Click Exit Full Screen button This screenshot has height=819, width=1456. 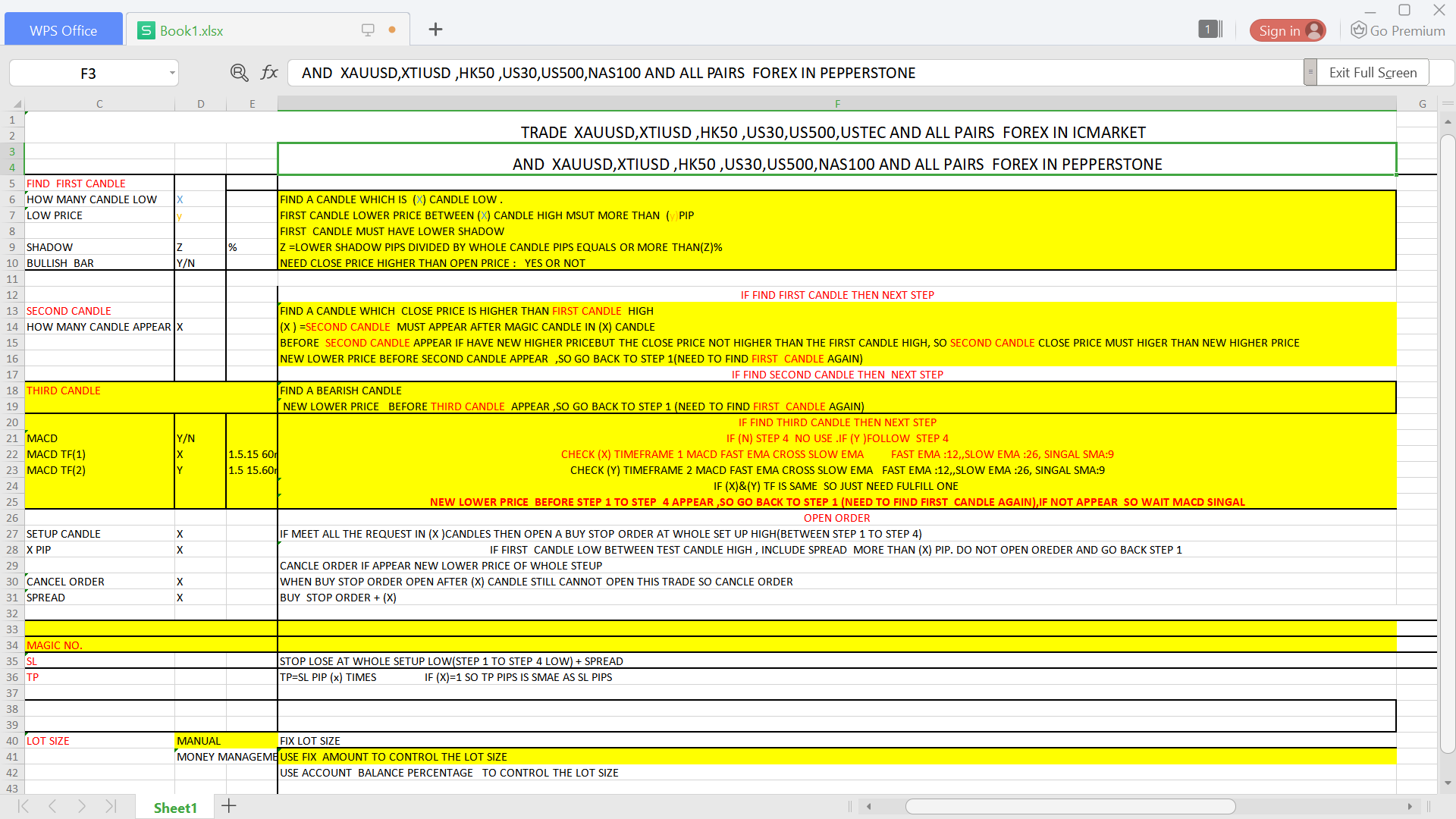pos(1373,73)
